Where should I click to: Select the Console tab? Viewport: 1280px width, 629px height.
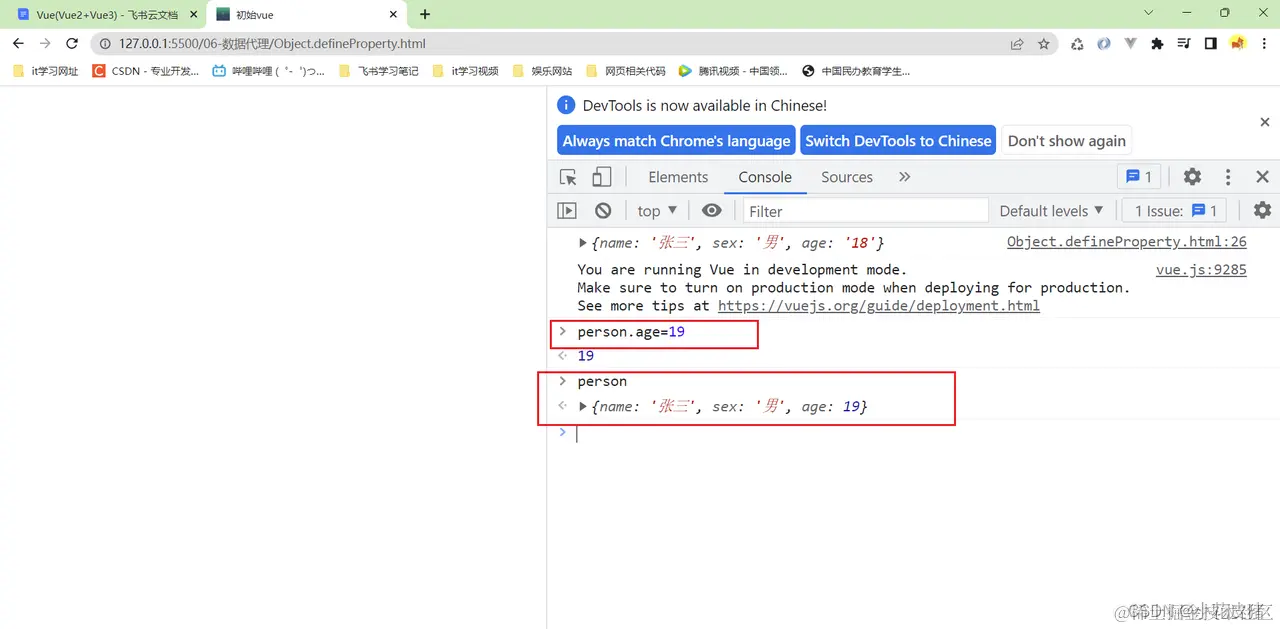tap(765, 177)
